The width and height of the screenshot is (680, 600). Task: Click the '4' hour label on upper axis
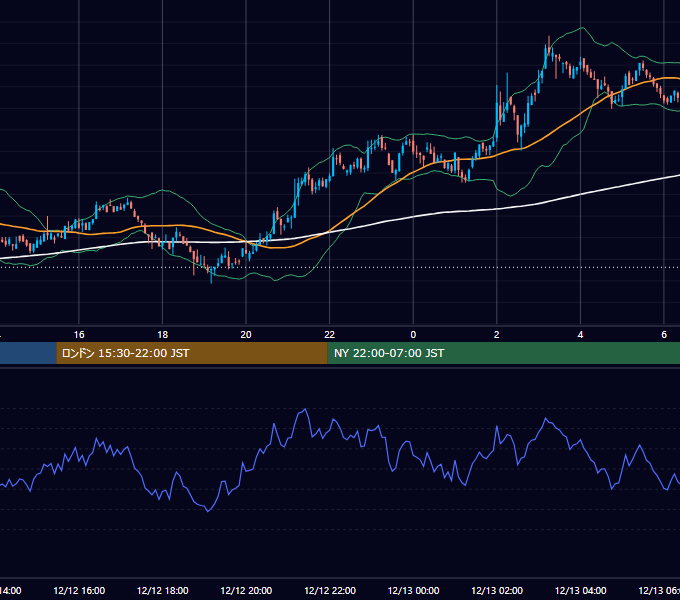coord(580,335)
